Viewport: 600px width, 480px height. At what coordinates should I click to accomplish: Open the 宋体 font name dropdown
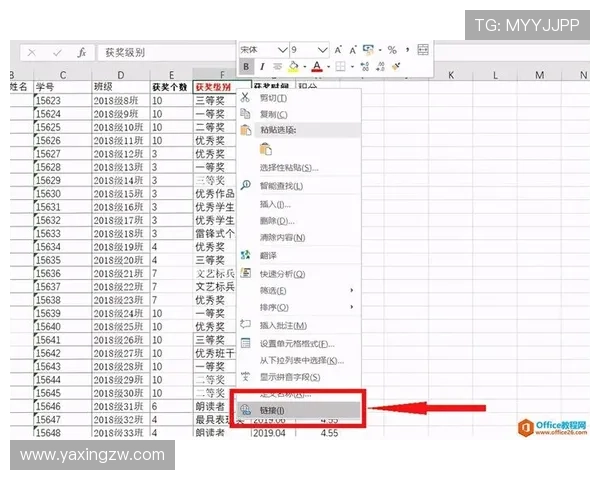tap(282, 50)
